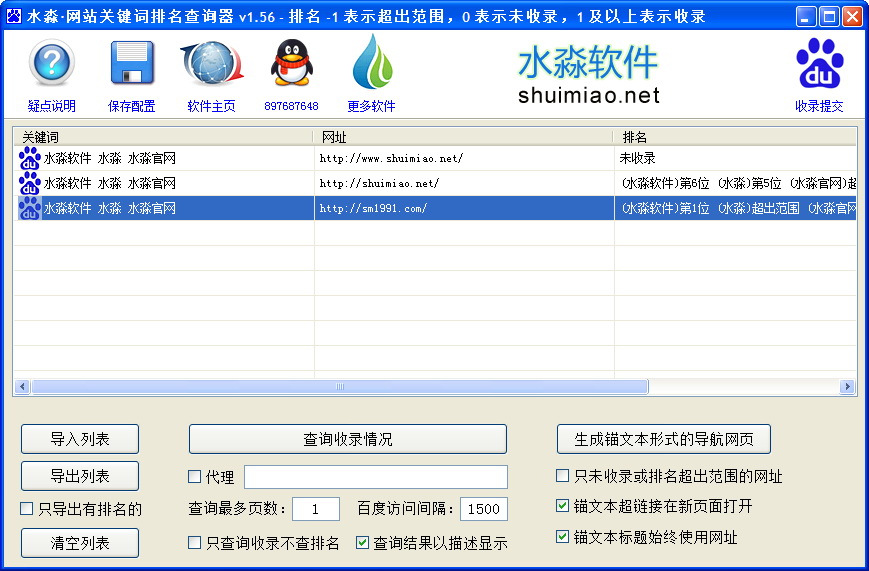869x571 pixels.
Task: Close the 水淼 window
Action: [852, 17]
